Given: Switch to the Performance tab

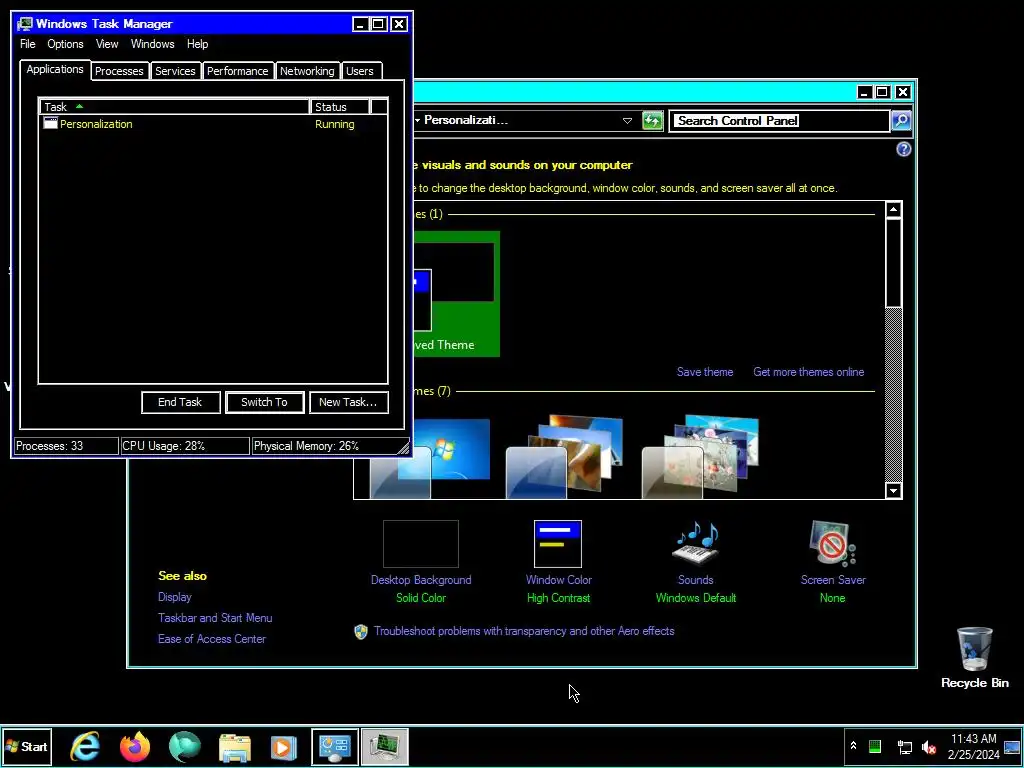Looking at the screenshot, I should coord(238,71).
